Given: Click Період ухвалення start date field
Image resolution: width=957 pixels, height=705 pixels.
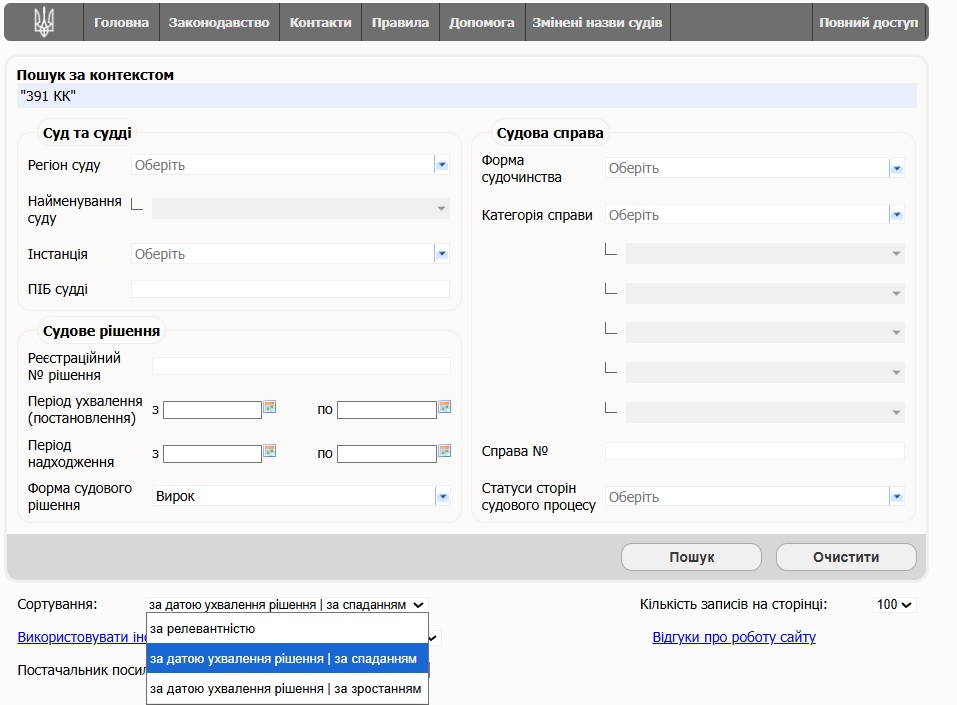Looking at the screenshot, I should click(212, 410).
